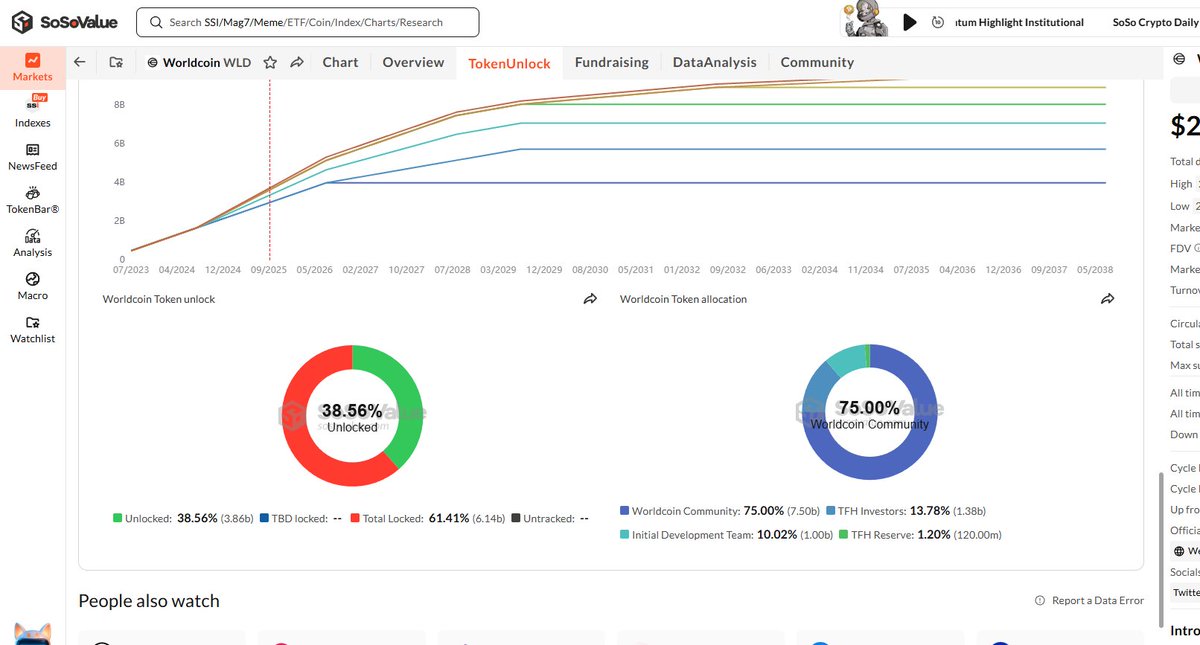Click the Highlight Institutional ticker text
The width and height of the screenshot is (1200, 645).
point(1019,22)
